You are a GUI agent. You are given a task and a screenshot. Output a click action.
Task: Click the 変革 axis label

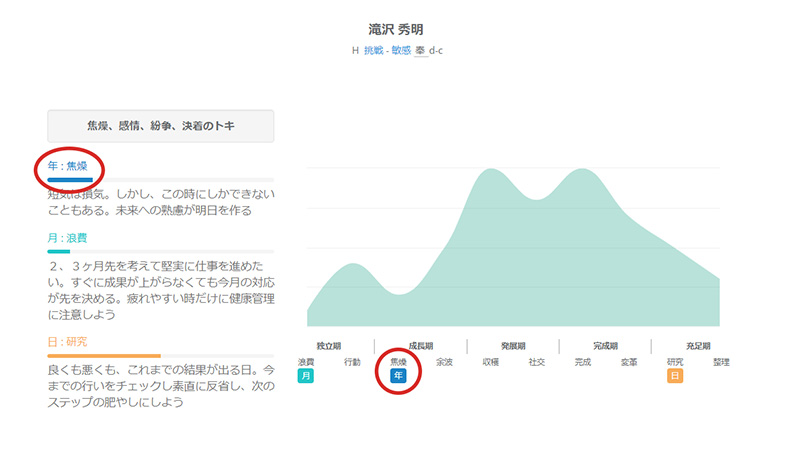point(629,362)
